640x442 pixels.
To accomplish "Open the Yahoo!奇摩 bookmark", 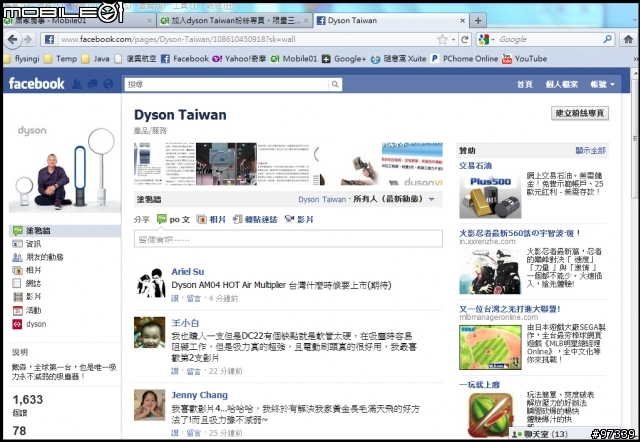I will [239, 59].
